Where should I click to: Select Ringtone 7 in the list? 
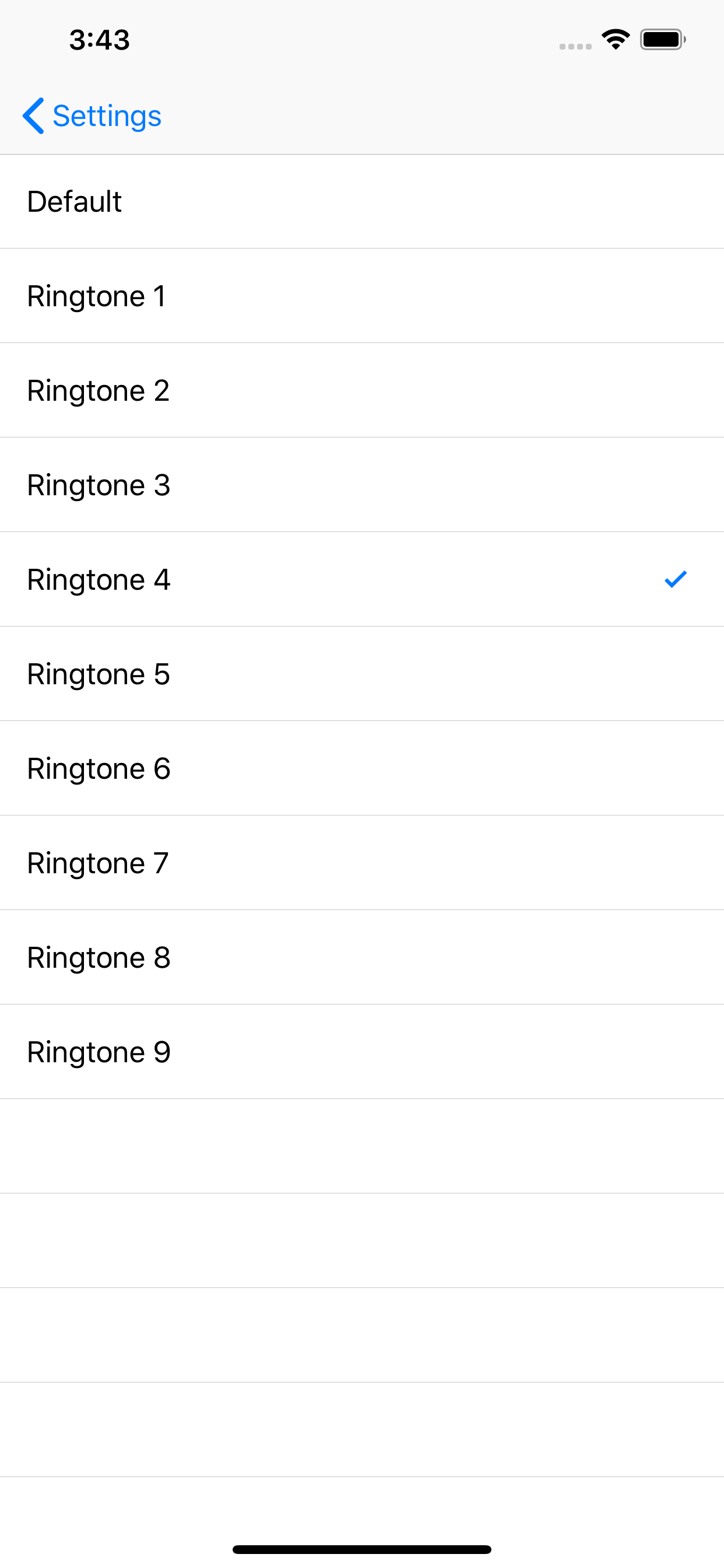(362, 863)
